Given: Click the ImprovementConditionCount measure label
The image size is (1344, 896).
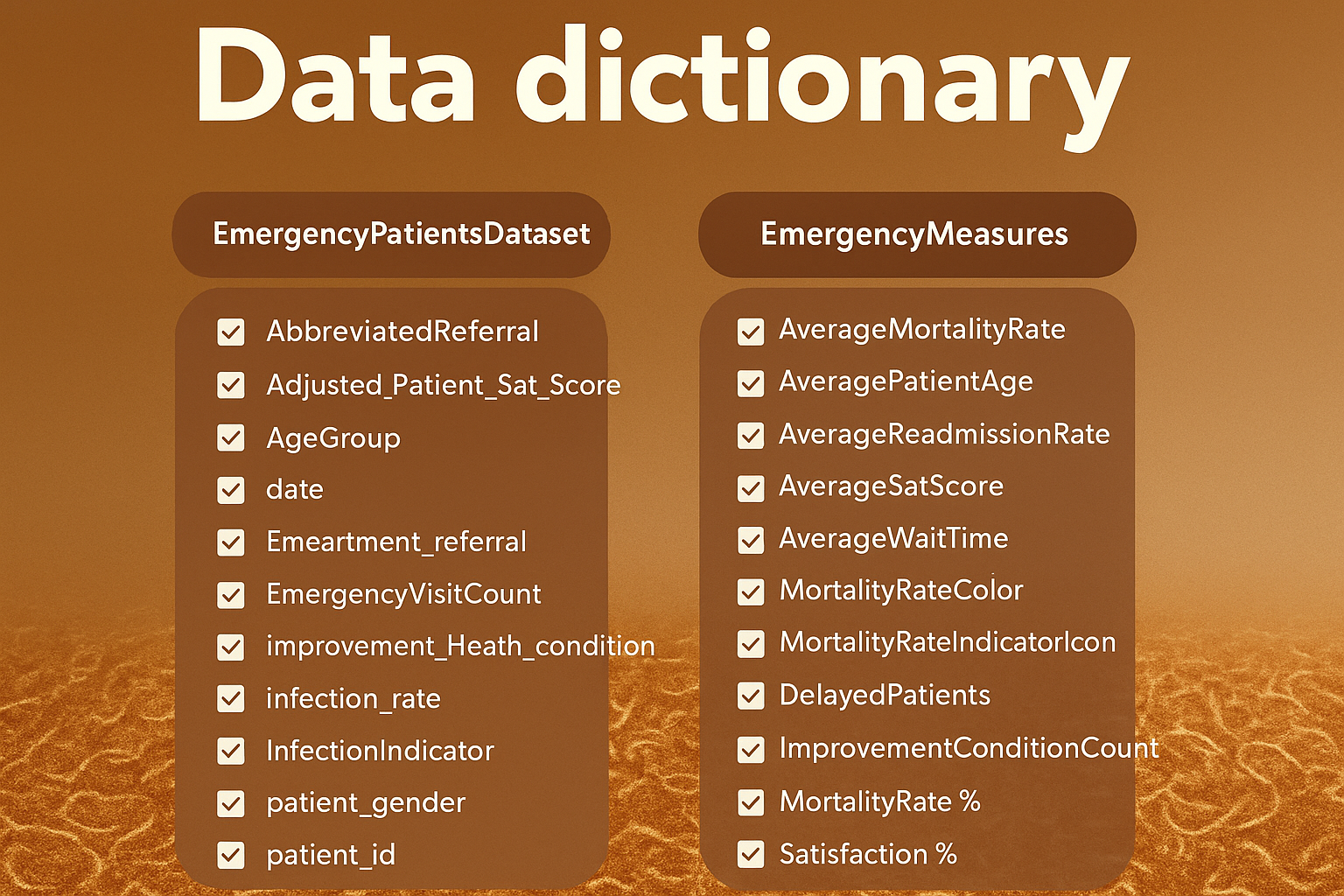Looking at the screenshot, I should 969,748.
